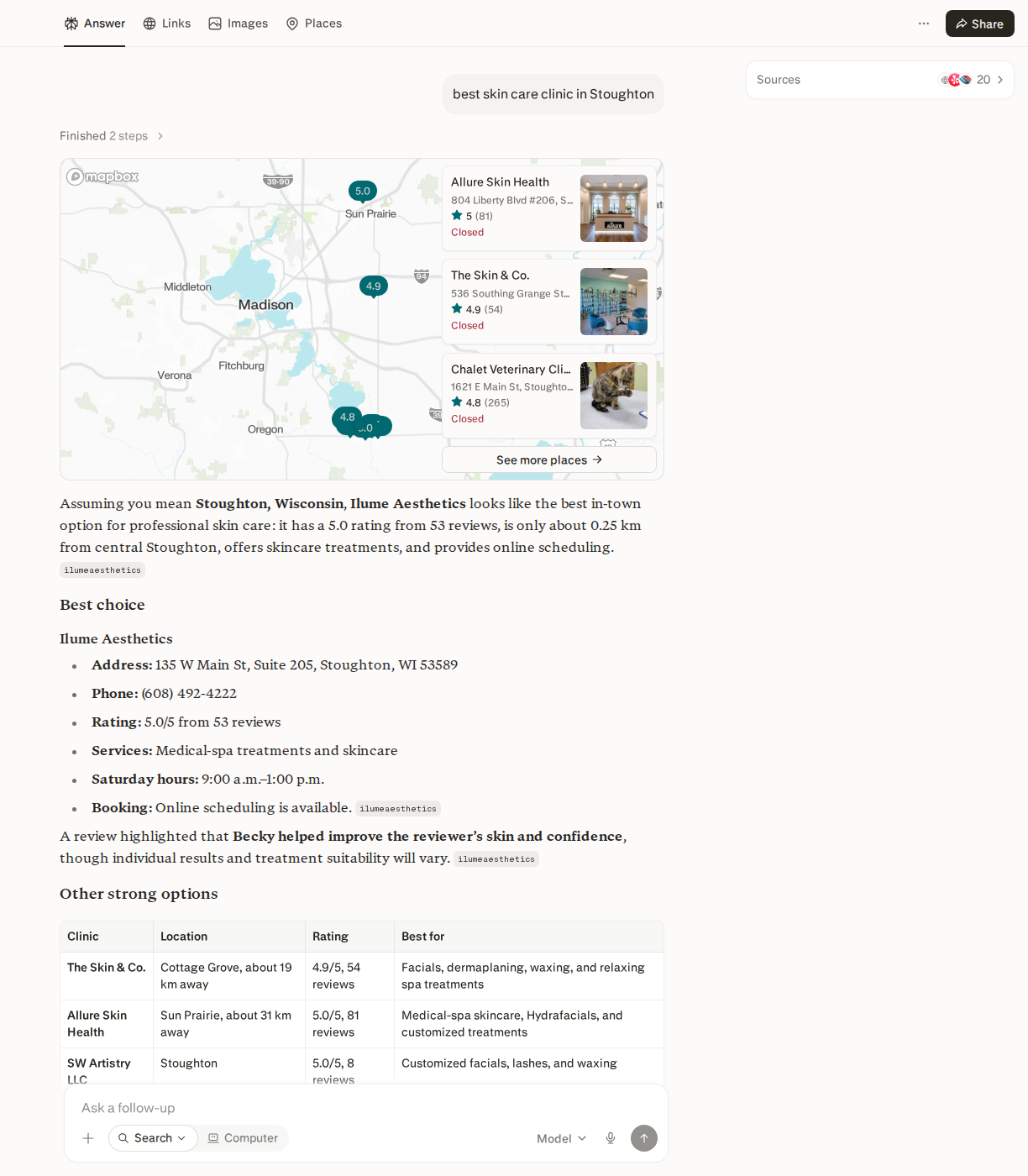Click the 5.0 map pin near Sun Prairie

(x=363, y=192)
